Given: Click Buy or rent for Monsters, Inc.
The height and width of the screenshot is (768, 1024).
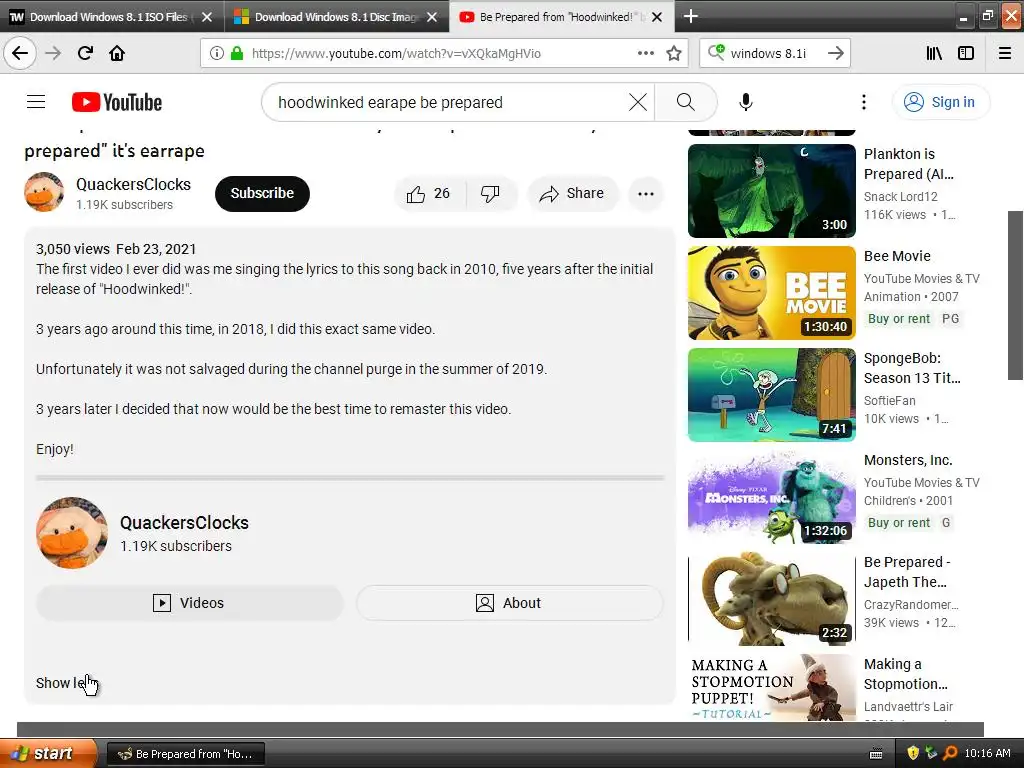Looking at the screenshot, I should [899, 523].
